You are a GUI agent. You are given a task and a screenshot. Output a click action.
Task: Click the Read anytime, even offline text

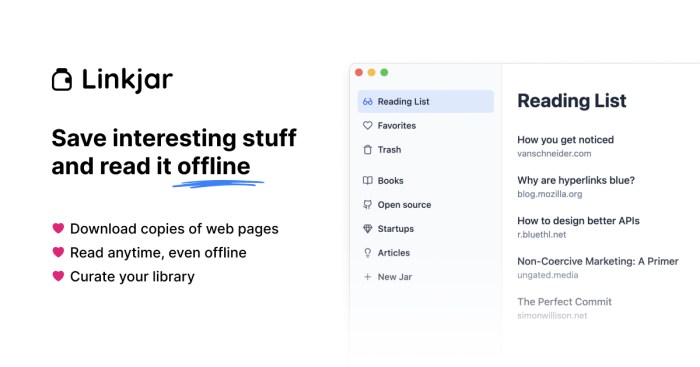pos(158,253)
